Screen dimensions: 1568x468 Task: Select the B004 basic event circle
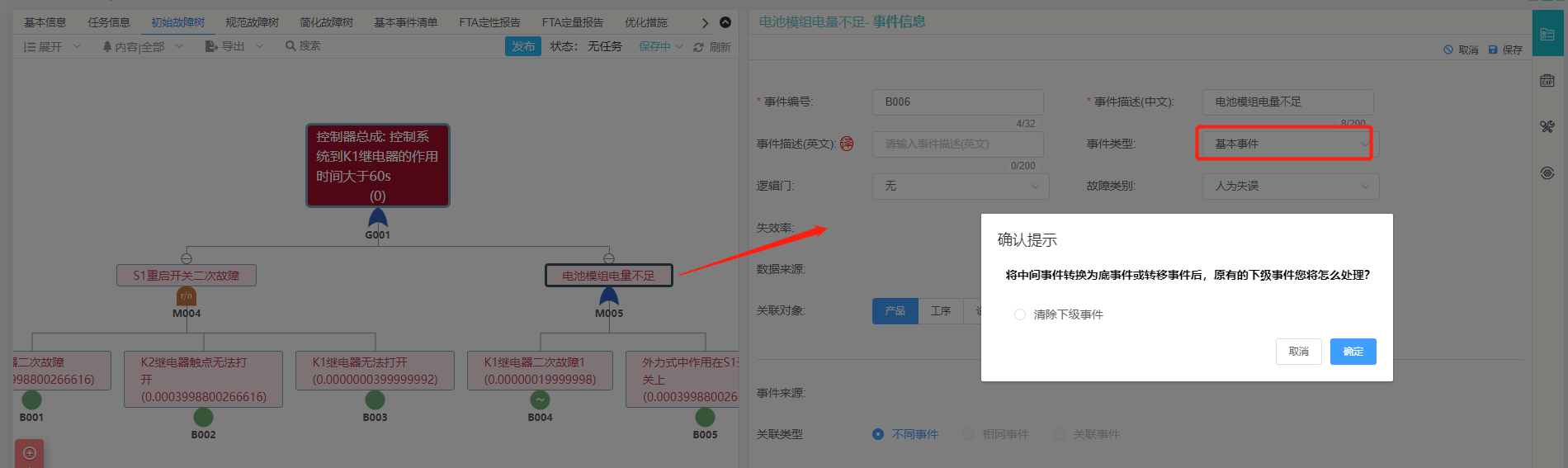[540, 400]
